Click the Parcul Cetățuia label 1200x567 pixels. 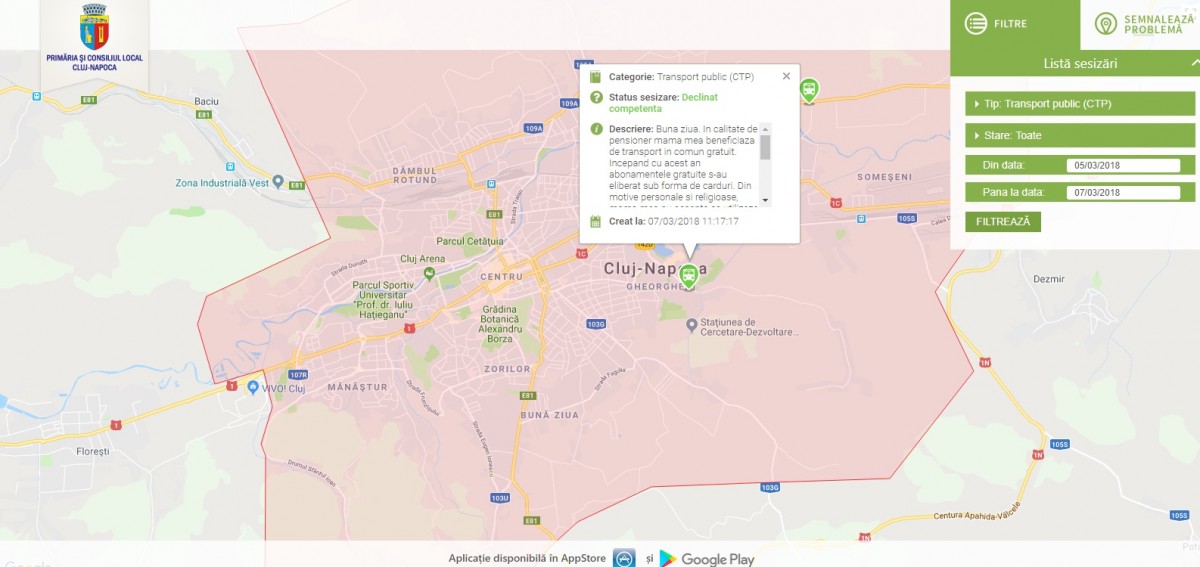click(x=470, y=241)
